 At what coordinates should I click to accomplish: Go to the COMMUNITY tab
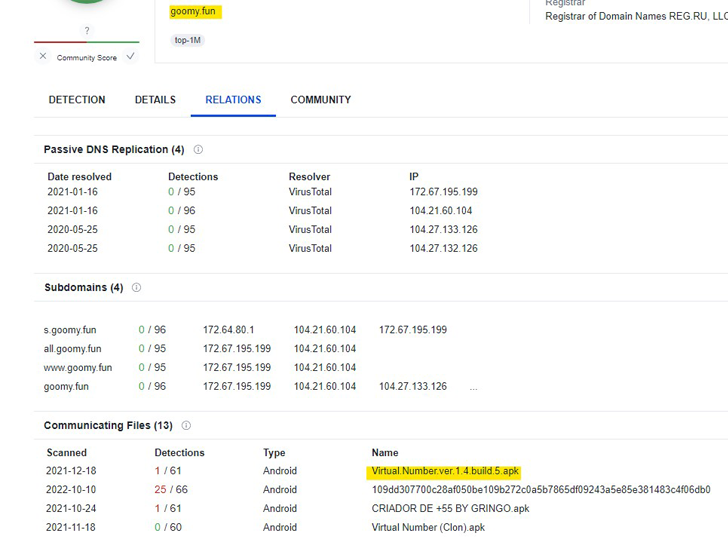pos(320,100)
